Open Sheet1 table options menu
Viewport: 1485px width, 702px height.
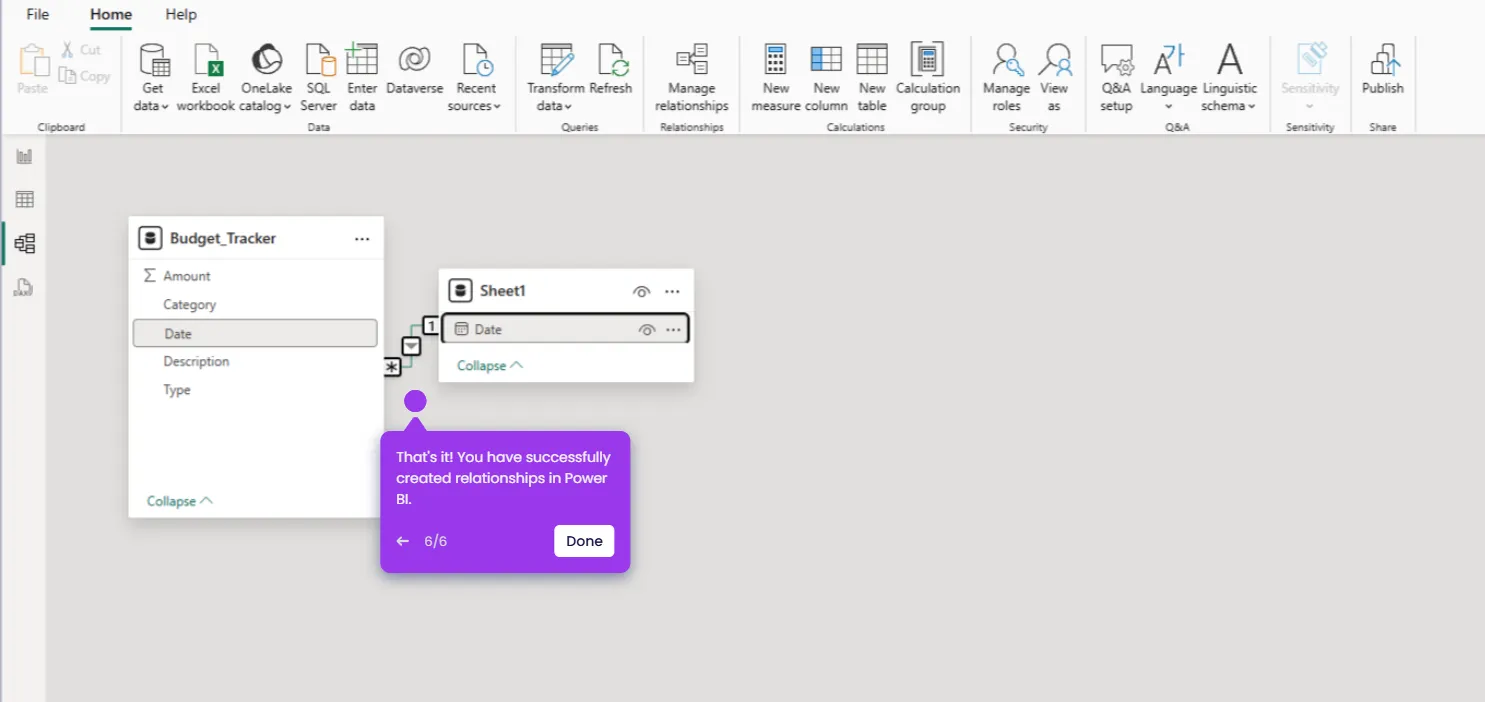click(672, 291)
